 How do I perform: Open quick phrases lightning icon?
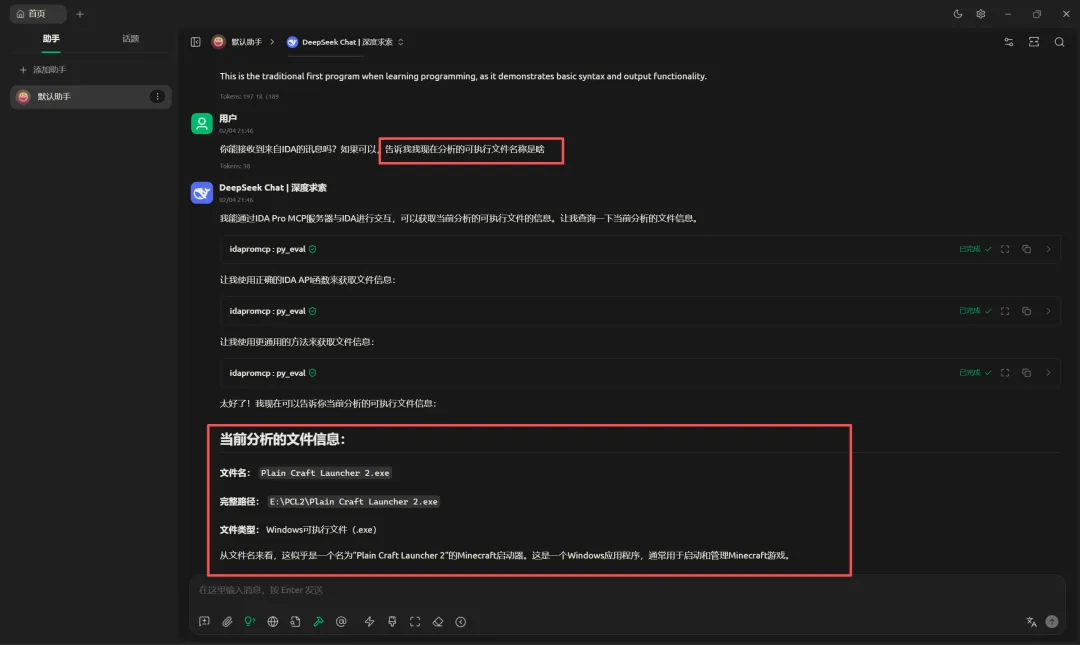point(369,622)
